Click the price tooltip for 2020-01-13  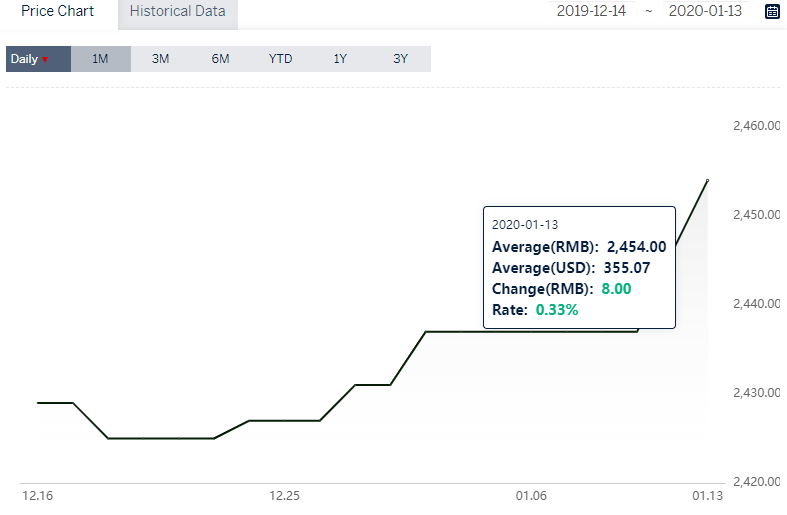coord(579,268)
